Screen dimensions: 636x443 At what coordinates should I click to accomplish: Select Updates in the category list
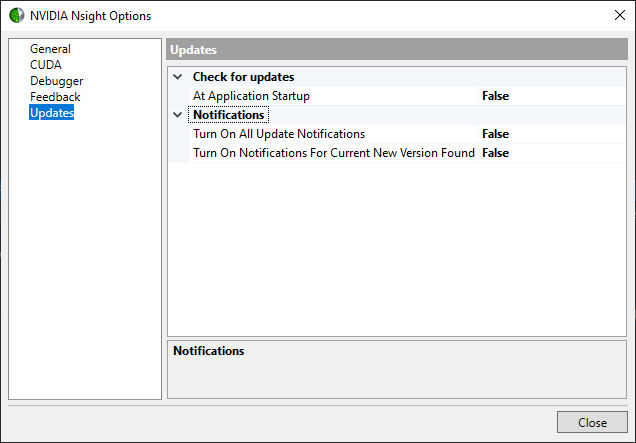tap(52, 113)
